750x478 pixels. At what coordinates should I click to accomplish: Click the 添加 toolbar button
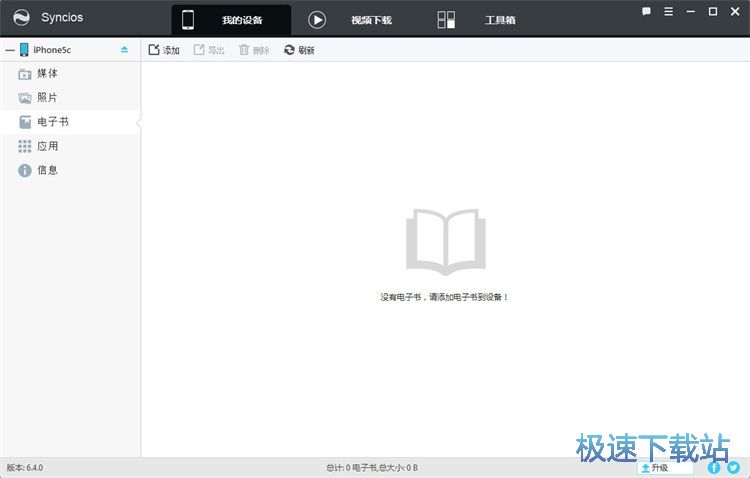164,50
